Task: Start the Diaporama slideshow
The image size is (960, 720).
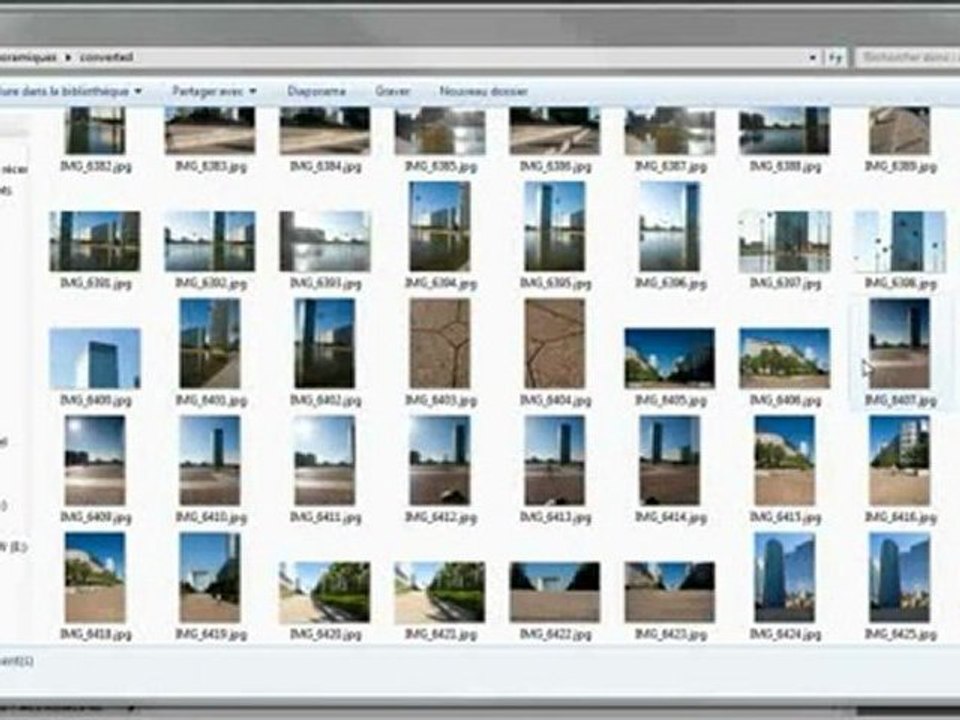Action: coord(317,91)
